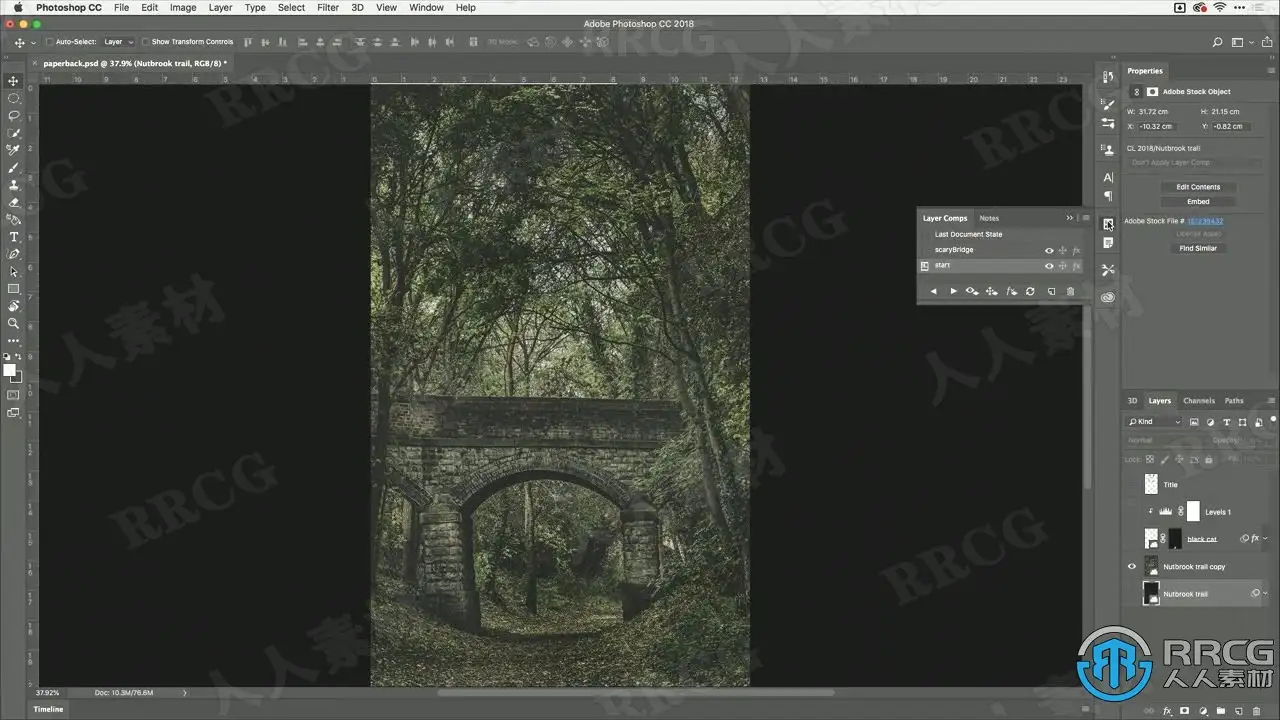Switch to the Paths tab

[x=1234, y=401]
